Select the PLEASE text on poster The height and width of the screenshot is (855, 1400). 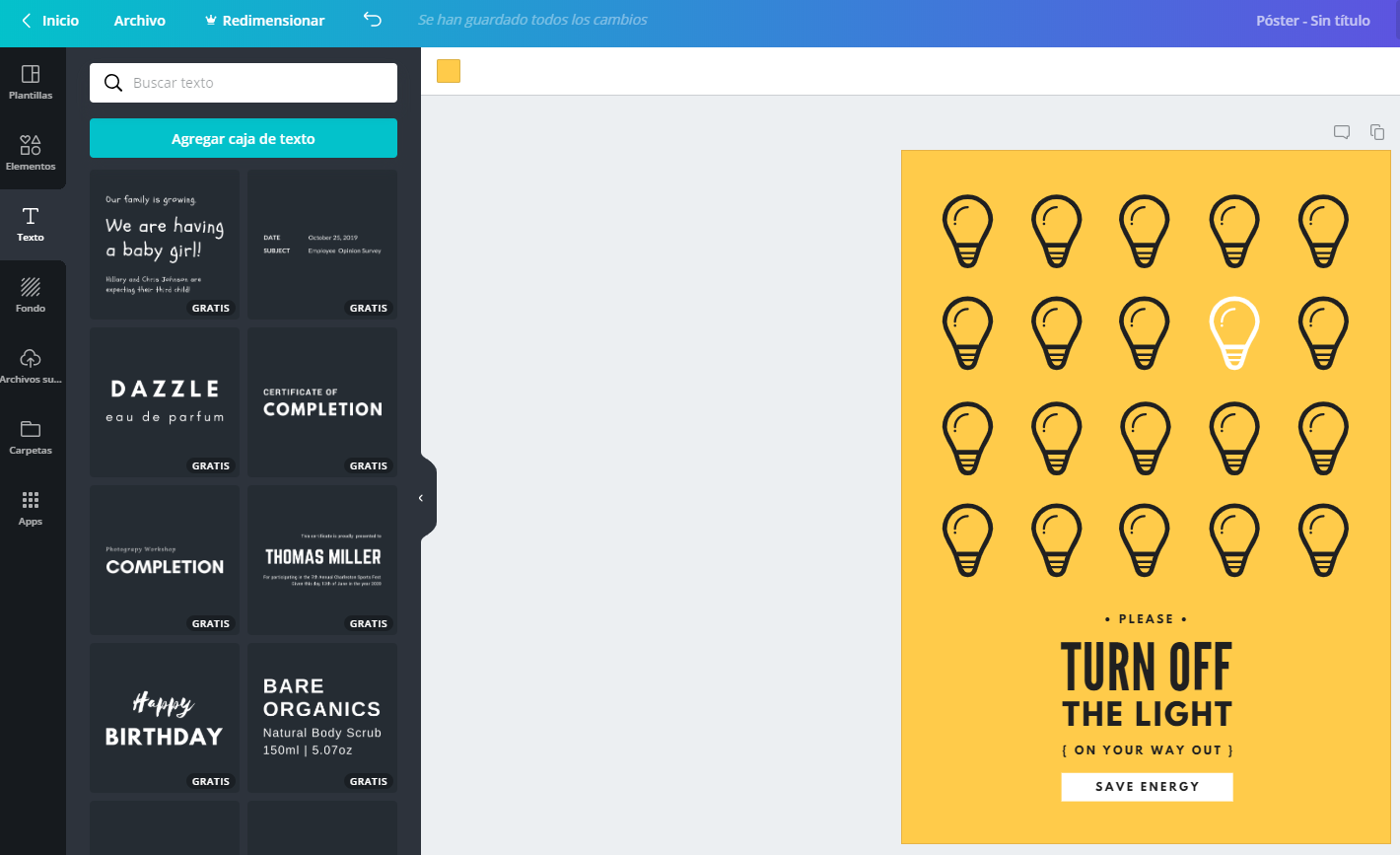coord(1147,619)
